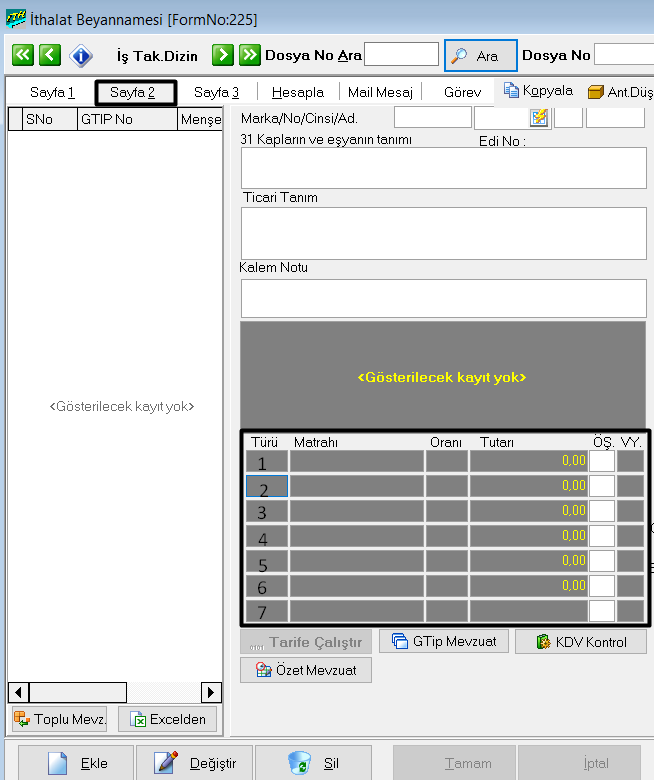Toggle ÖŞ. checkbox in row 1
The image size is (654, 780).
coord(602,461)
